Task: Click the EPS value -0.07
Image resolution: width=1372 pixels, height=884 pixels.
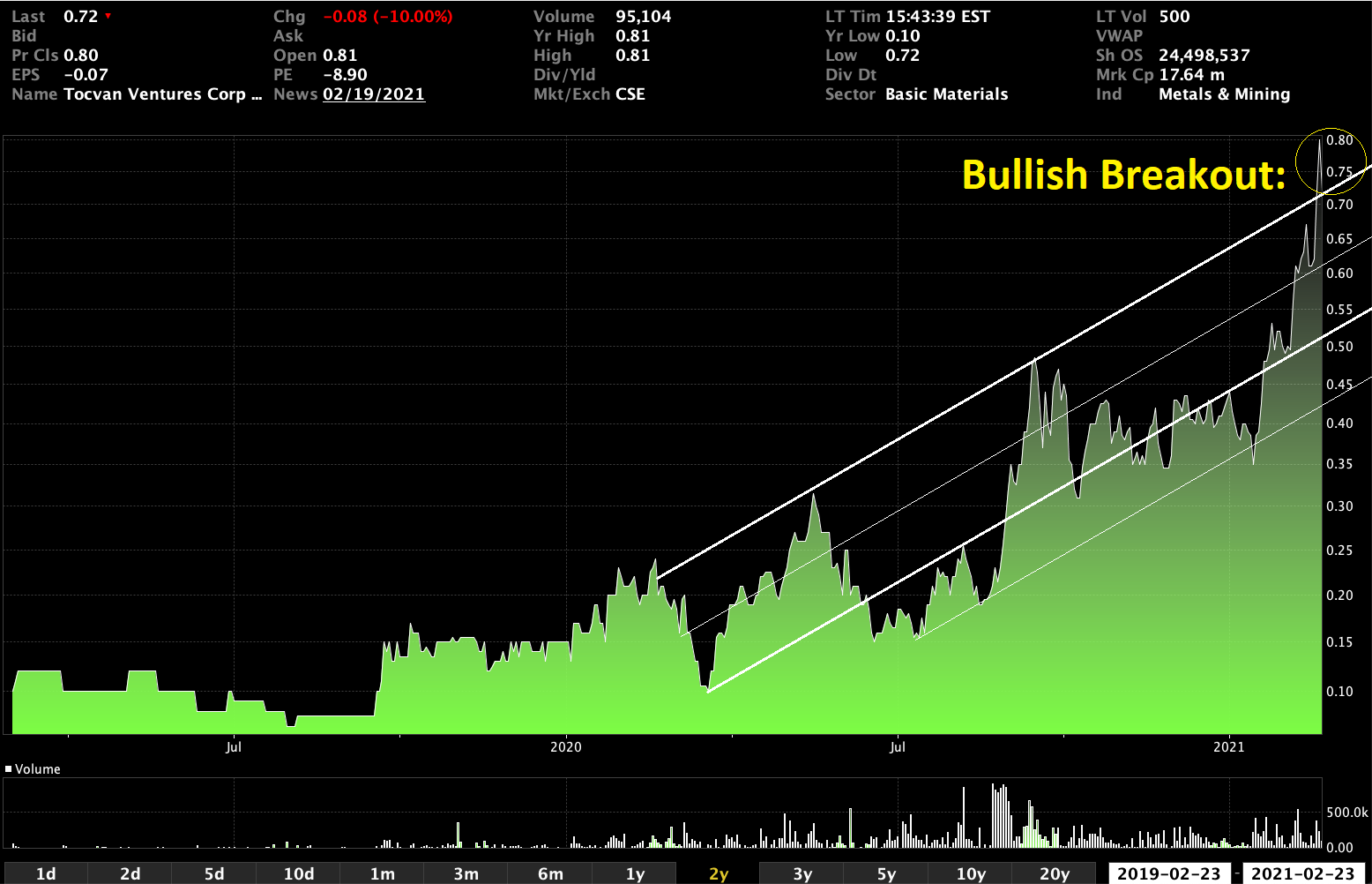Action: (x=86, y=75)
